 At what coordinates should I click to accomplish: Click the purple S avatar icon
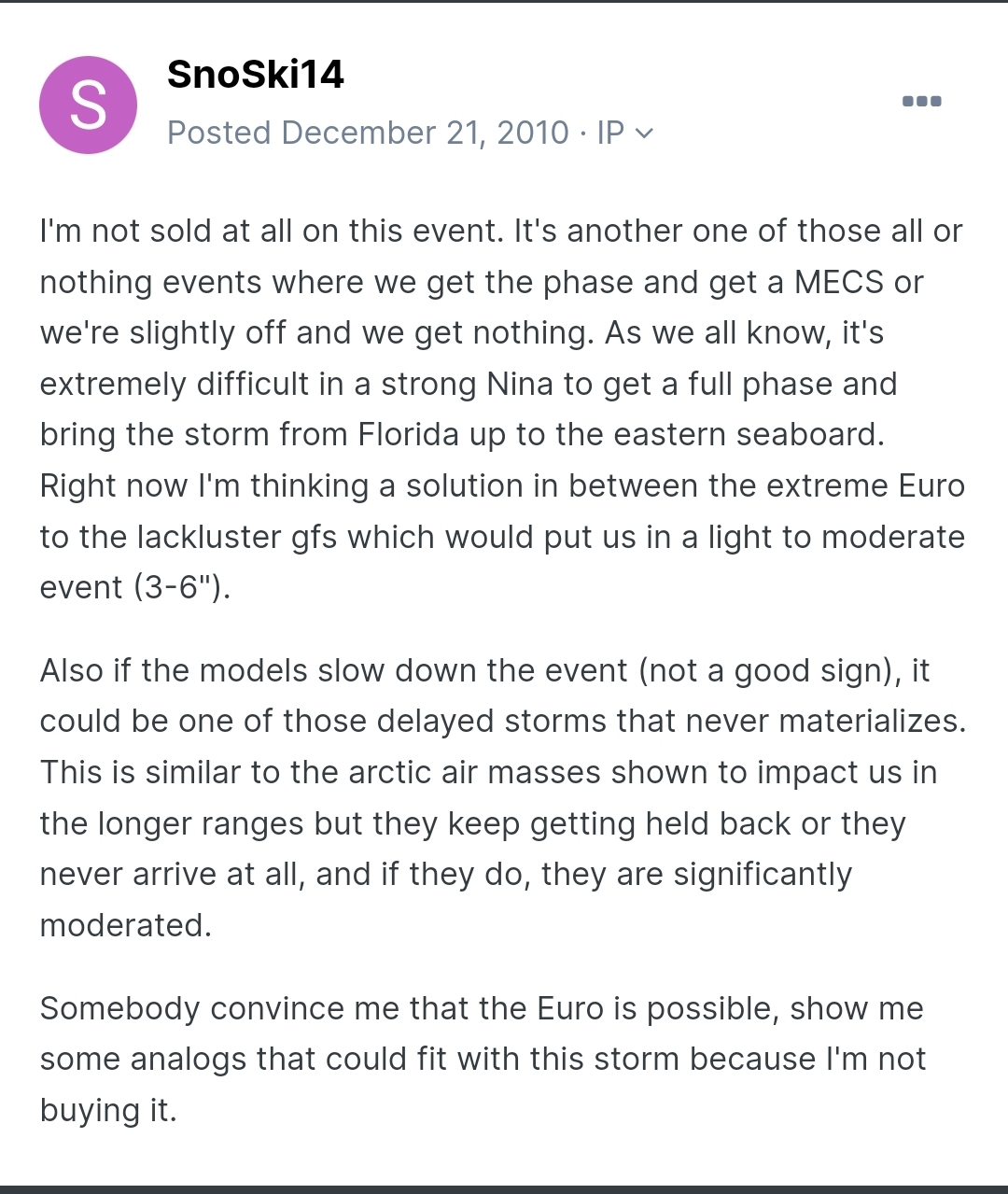pyautogui.click(x=88, y=105)
